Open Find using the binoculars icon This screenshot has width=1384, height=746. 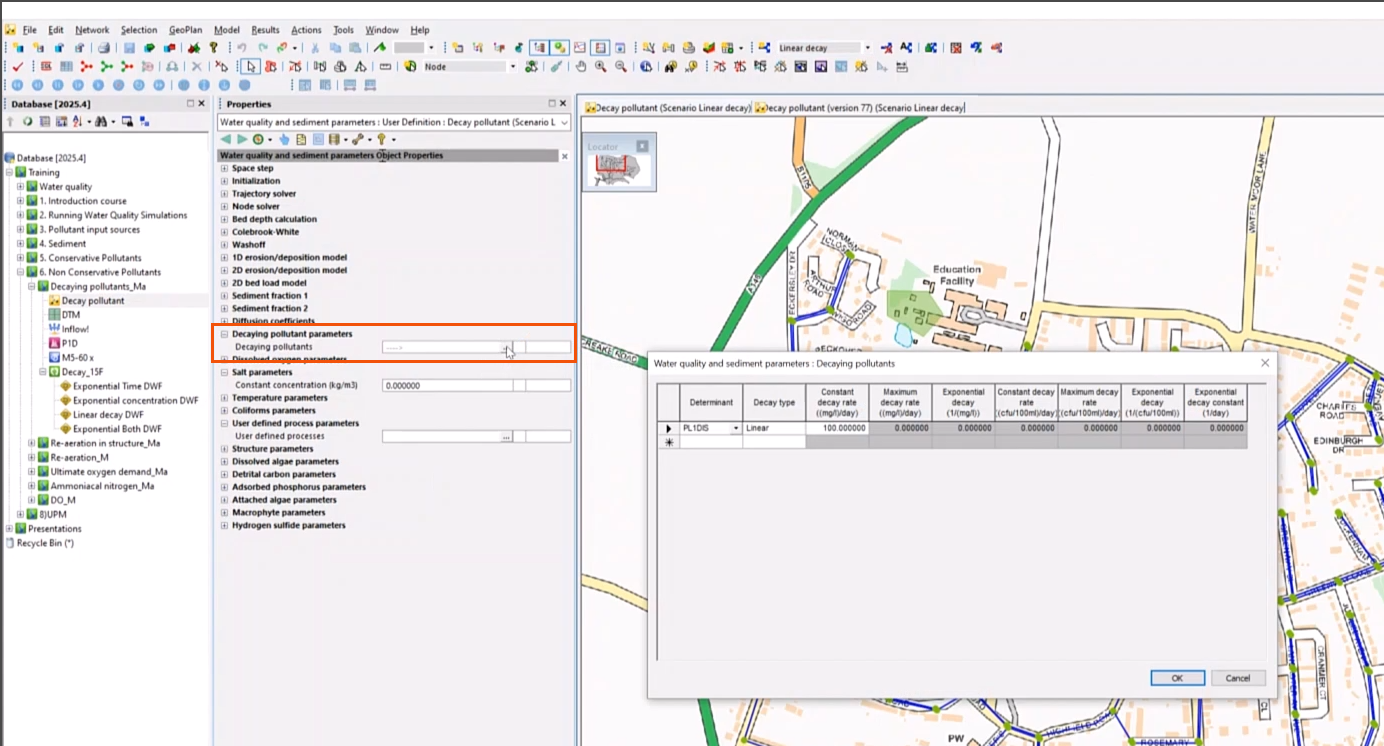(x=671, y=66)
